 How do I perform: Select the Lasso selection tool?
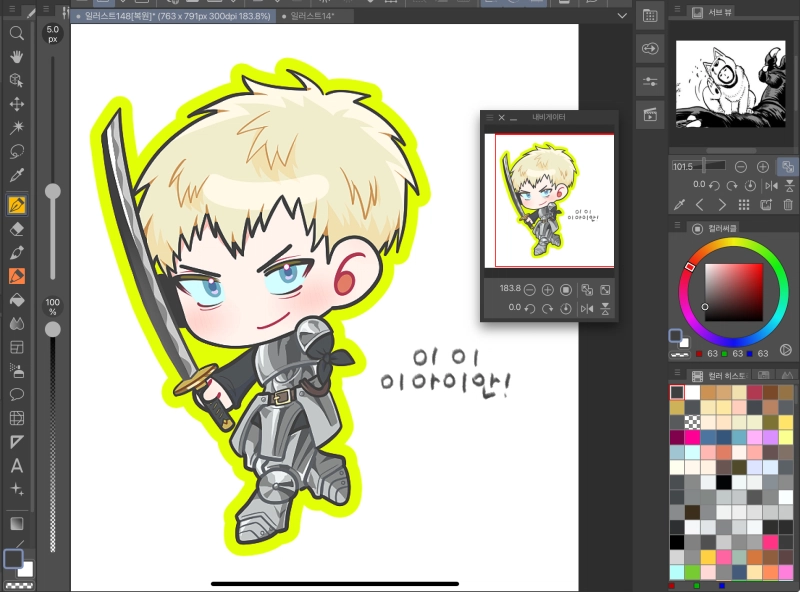[17, 152]
